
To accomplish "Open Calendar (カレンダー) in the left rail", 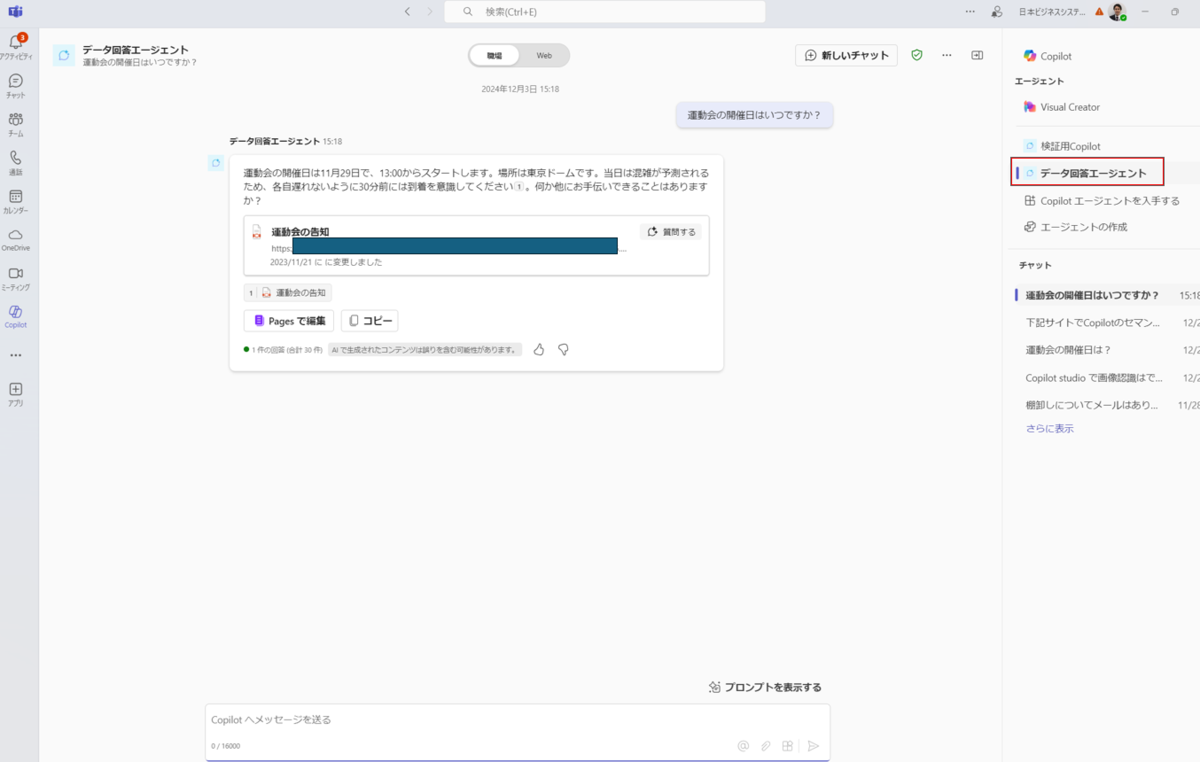I will tap(16, 201).
